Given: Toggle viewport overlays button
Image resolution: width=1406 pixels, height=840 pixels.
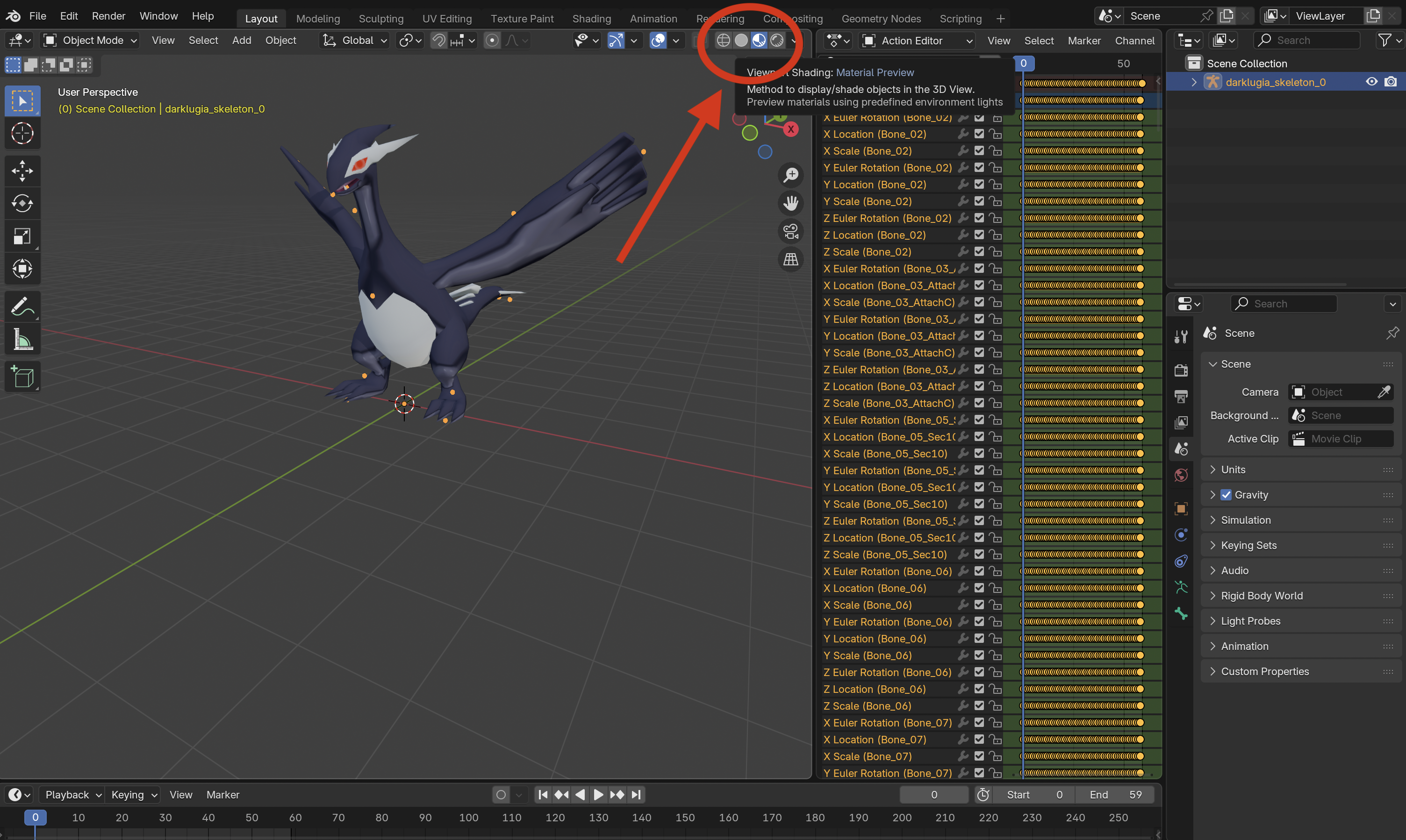Looking at the screenshot, I should (658, 40).
